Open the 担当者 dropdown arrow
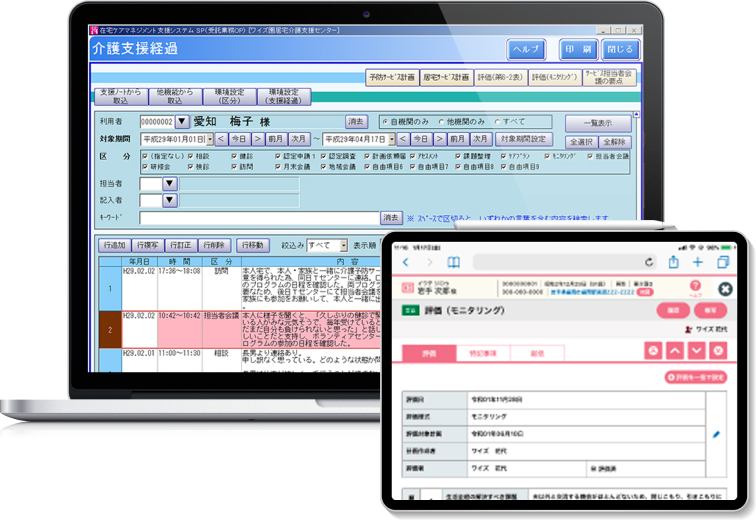The height and width of the screenshot is (520, 756). [x=170, y=184]
